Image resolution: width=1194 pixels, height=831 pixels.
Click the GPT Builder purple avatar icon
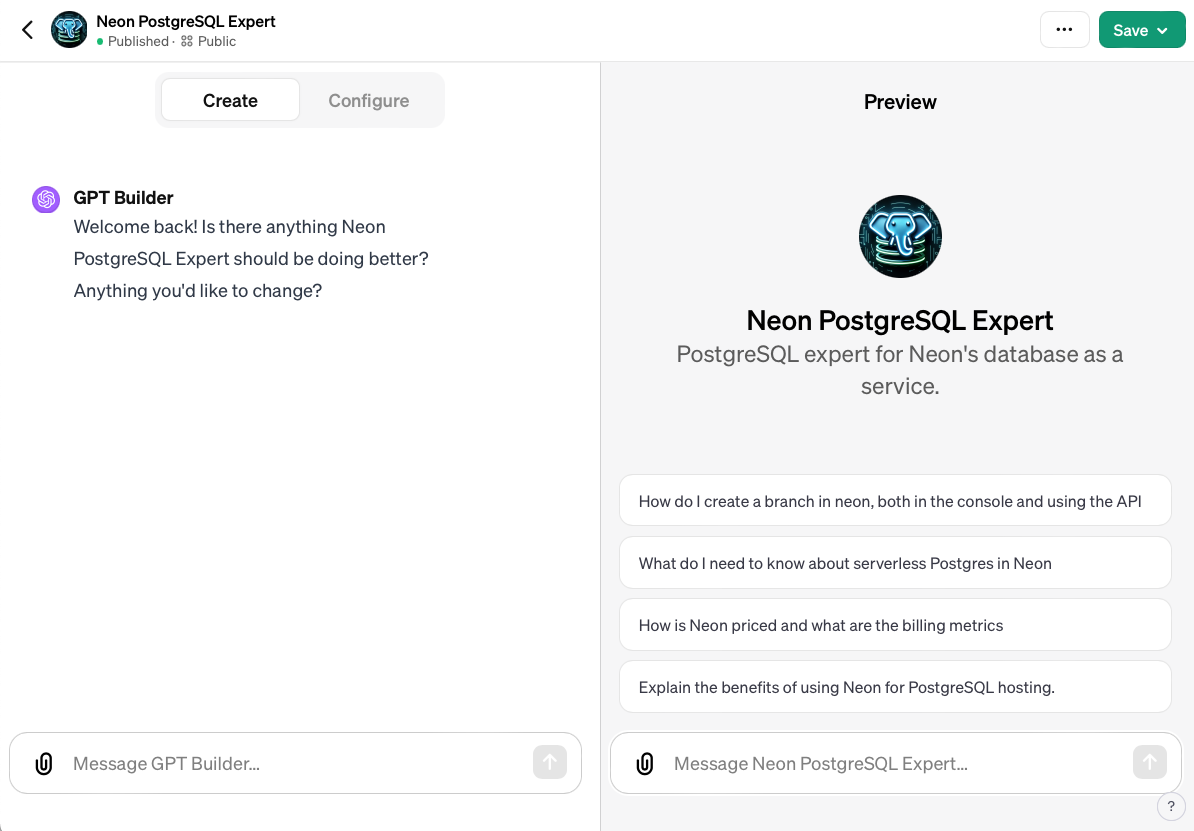coord(46,199)
